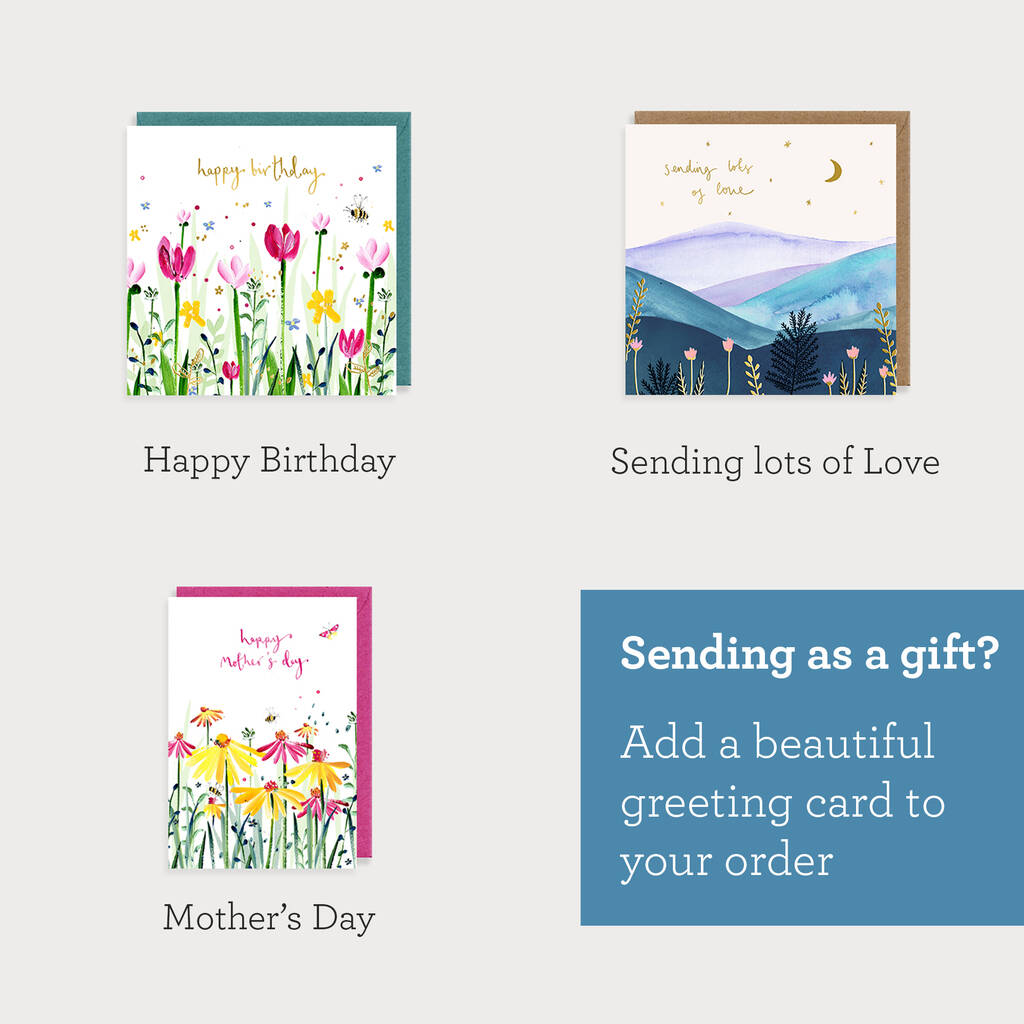
Task: Click the Mother's Day caption text
Action: pyautogui.click(x=269, y=918)
